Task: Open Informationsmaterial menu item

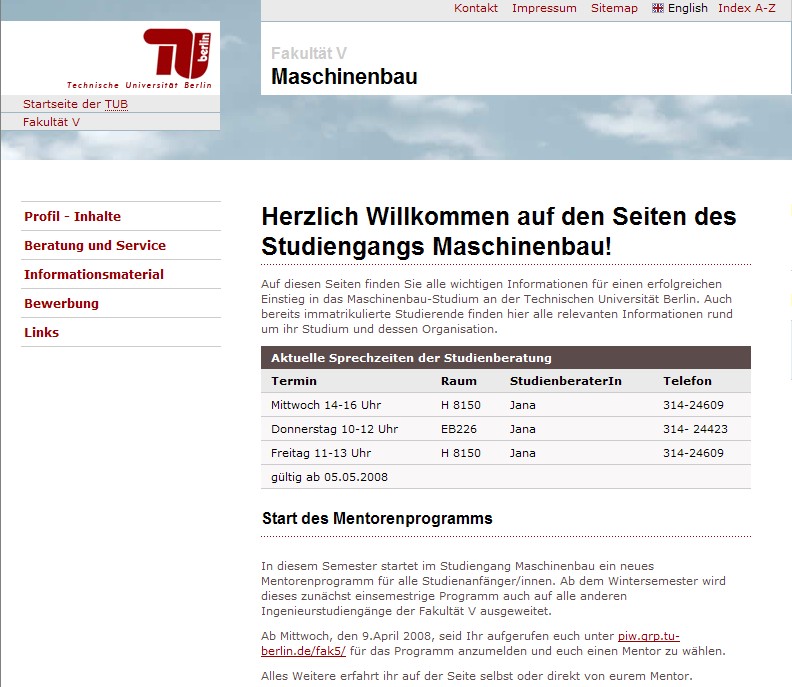Action: [94, 274]
